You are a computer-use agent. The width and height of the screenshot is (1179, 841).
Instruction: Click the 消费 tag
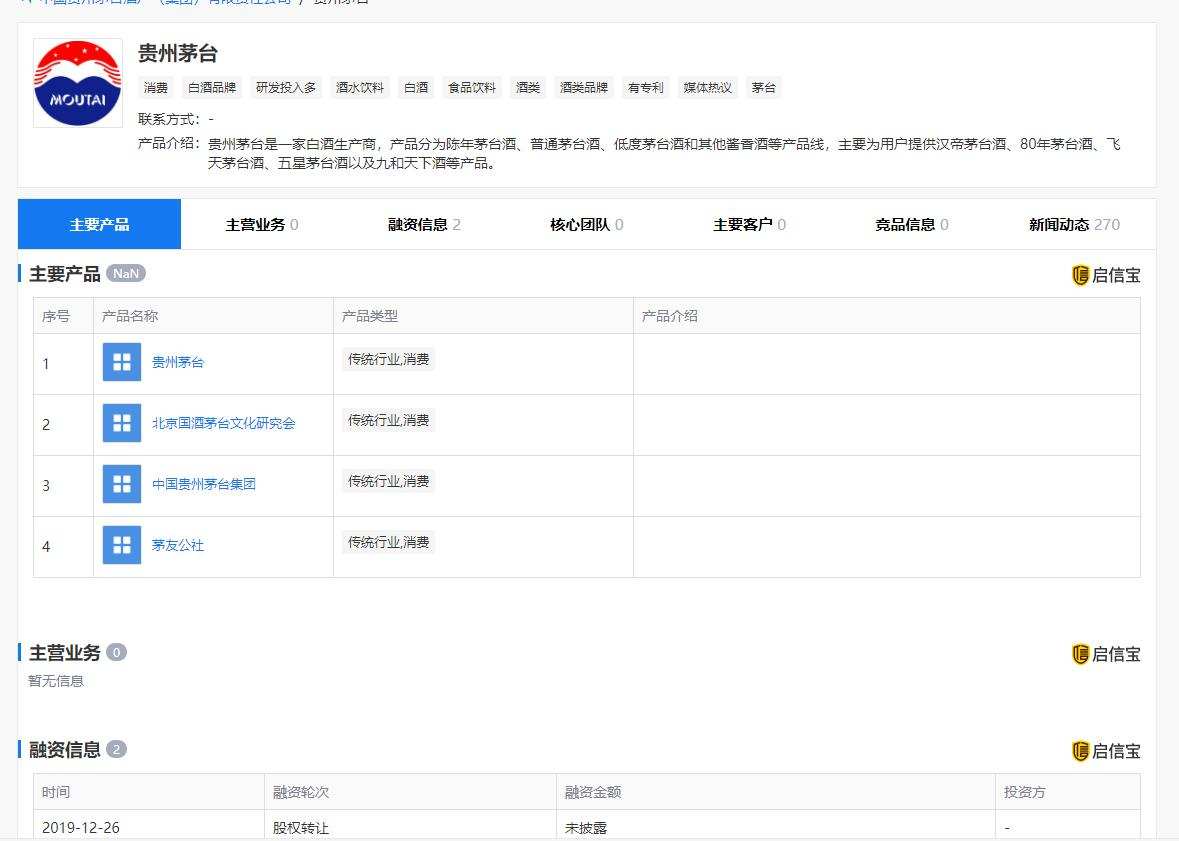point(156,87)
